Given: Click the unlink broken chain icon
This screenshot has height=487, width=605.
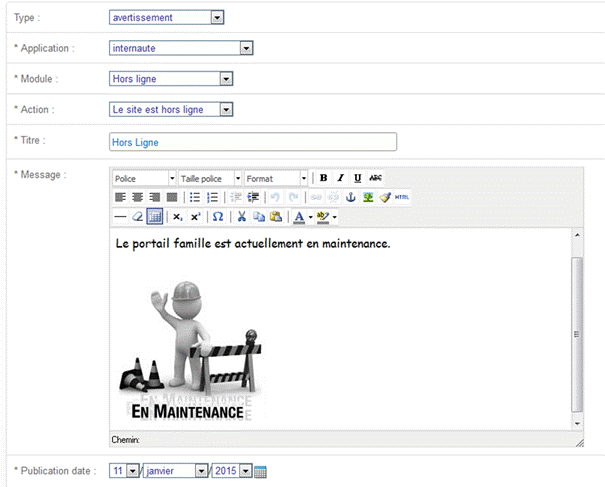Looking at the screenshot, I should 333,197.
